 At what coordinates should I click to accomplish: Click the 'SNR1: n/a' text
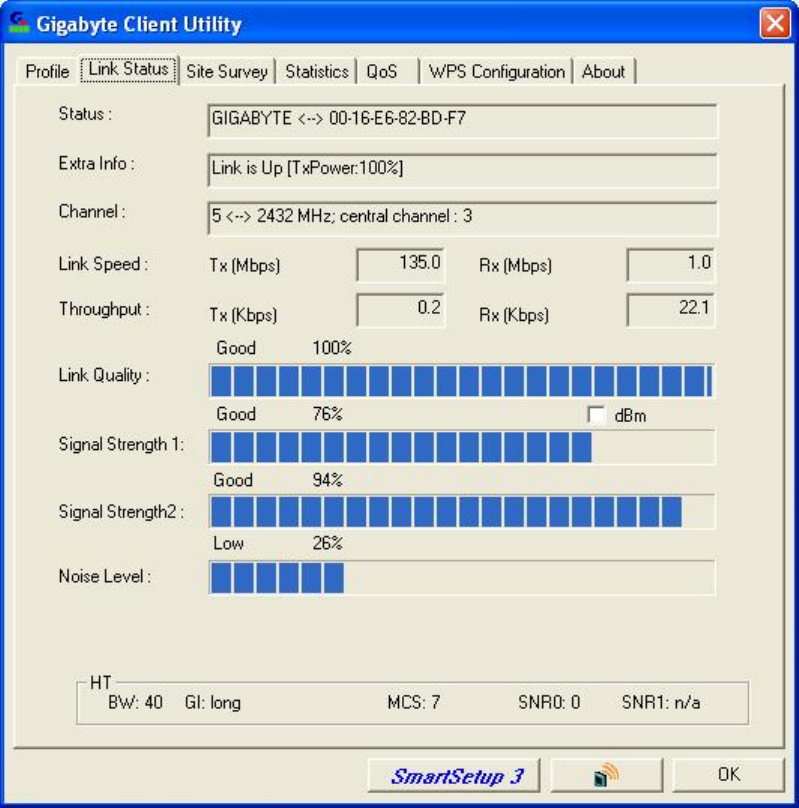pos(661,702)
